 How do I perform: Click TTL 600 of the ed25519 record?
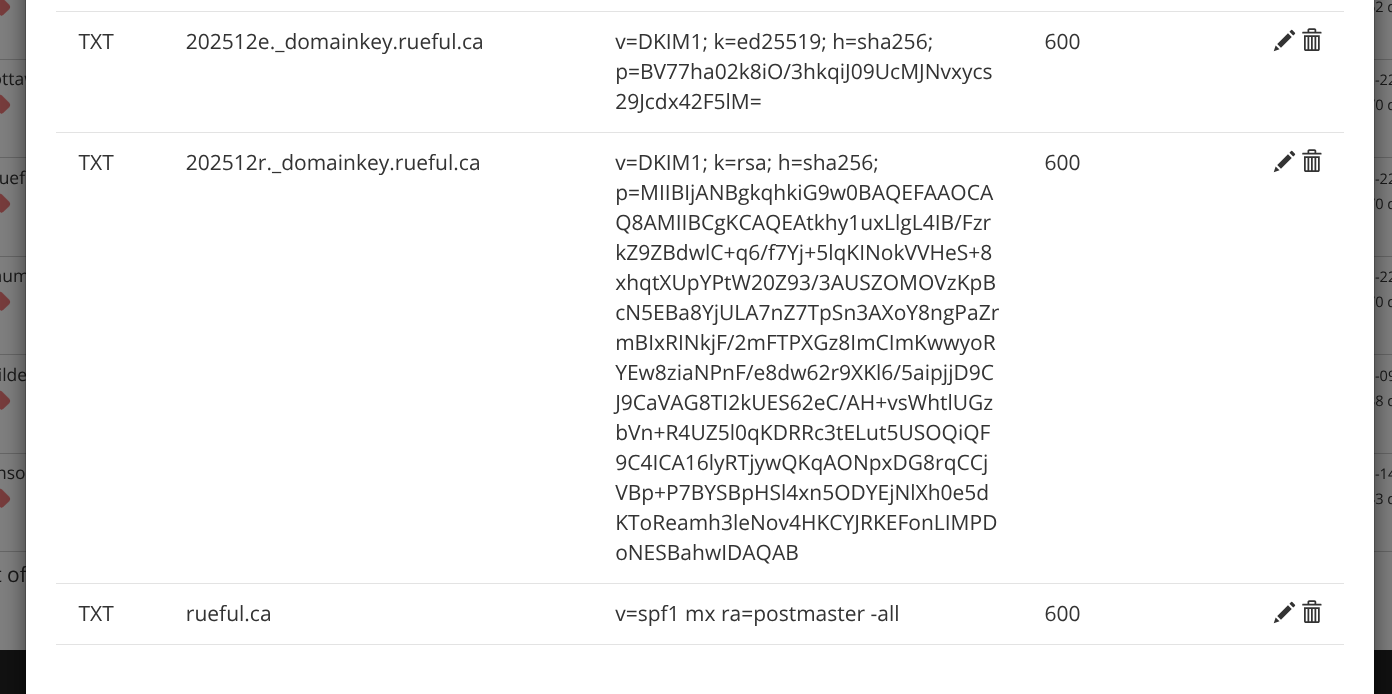coord(1062,42)
